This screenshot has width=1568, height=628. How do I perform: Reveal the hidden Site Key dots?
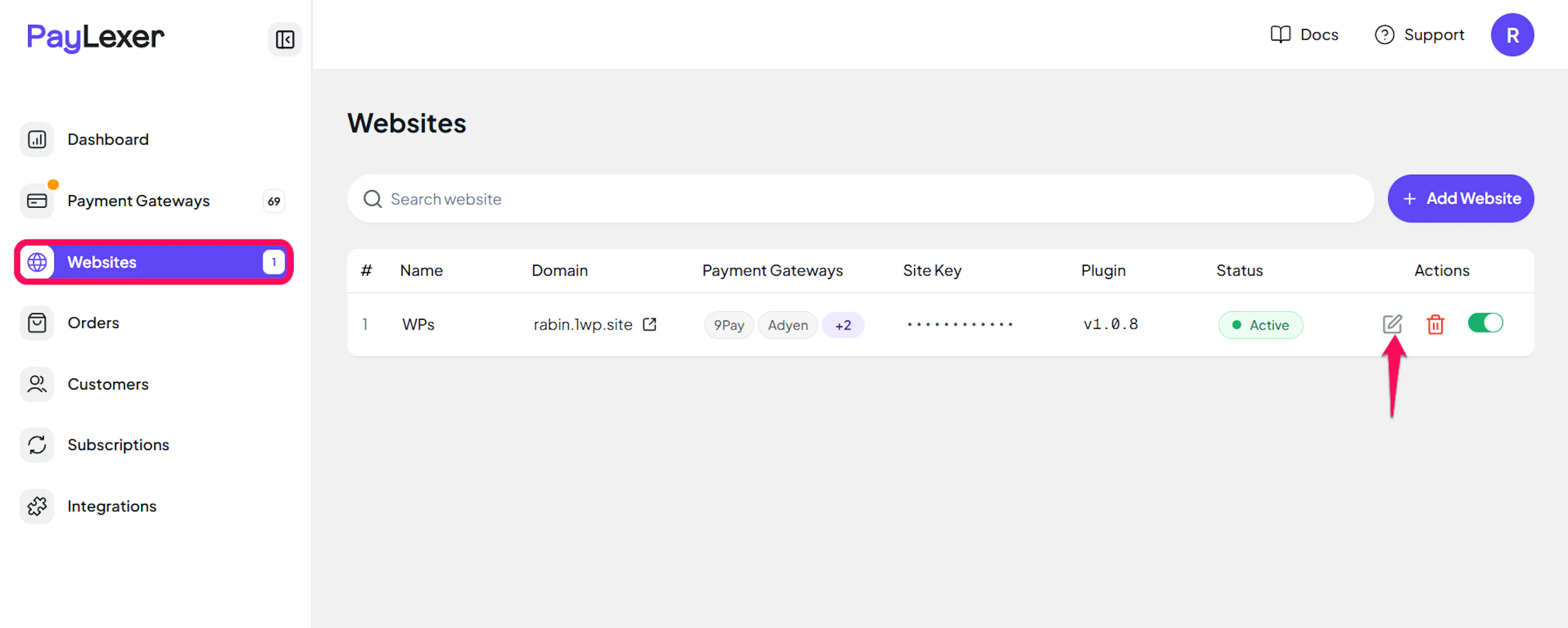pyautogui.click(x=959, y=324)
